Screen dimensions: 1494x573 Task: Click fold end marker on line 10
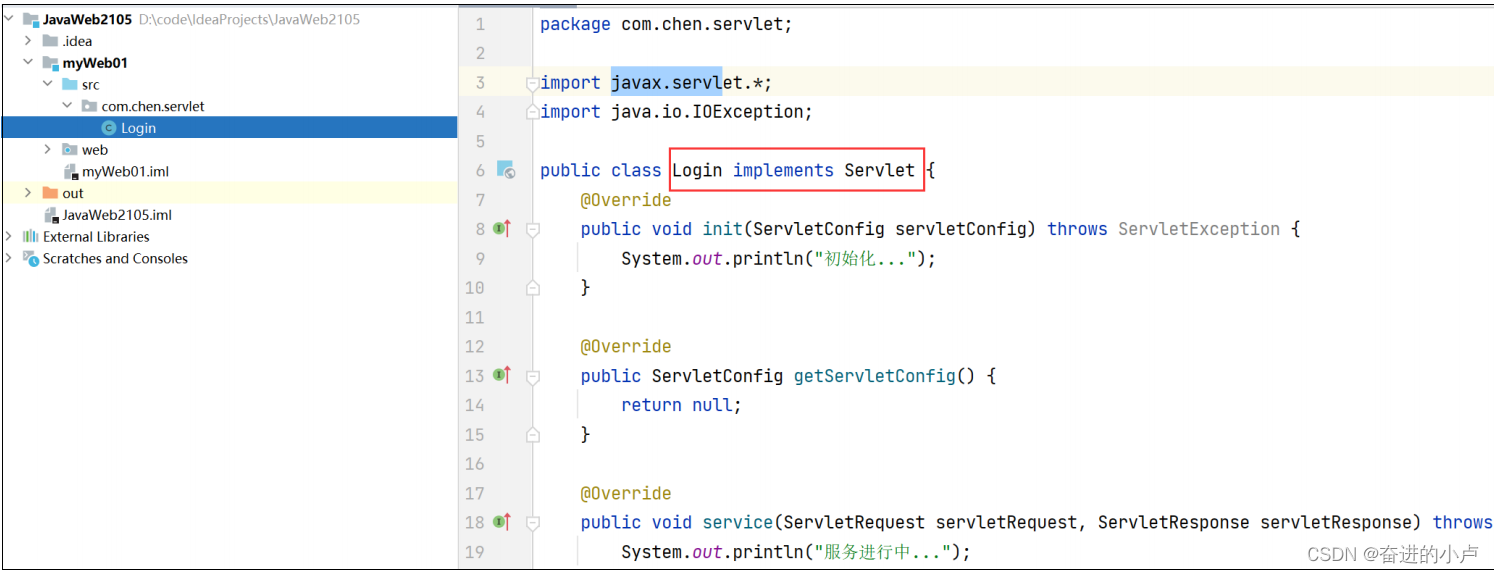pos(533,288)
